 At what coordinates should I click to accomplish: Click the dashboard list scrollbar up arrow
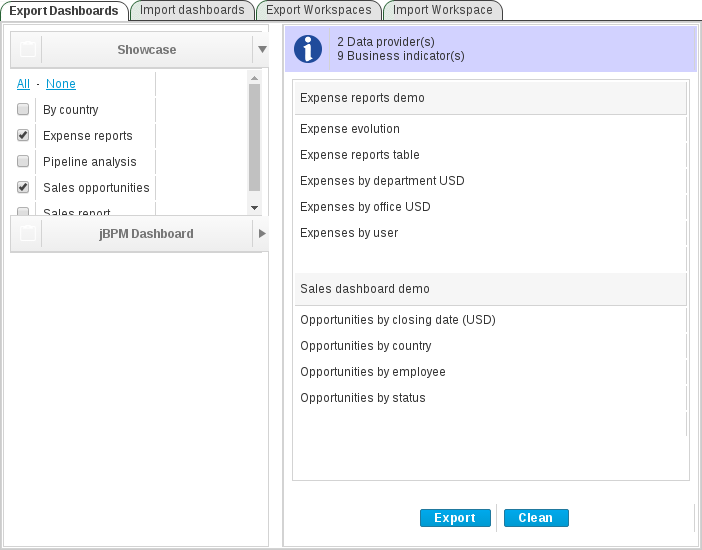[x=255, y=78]
